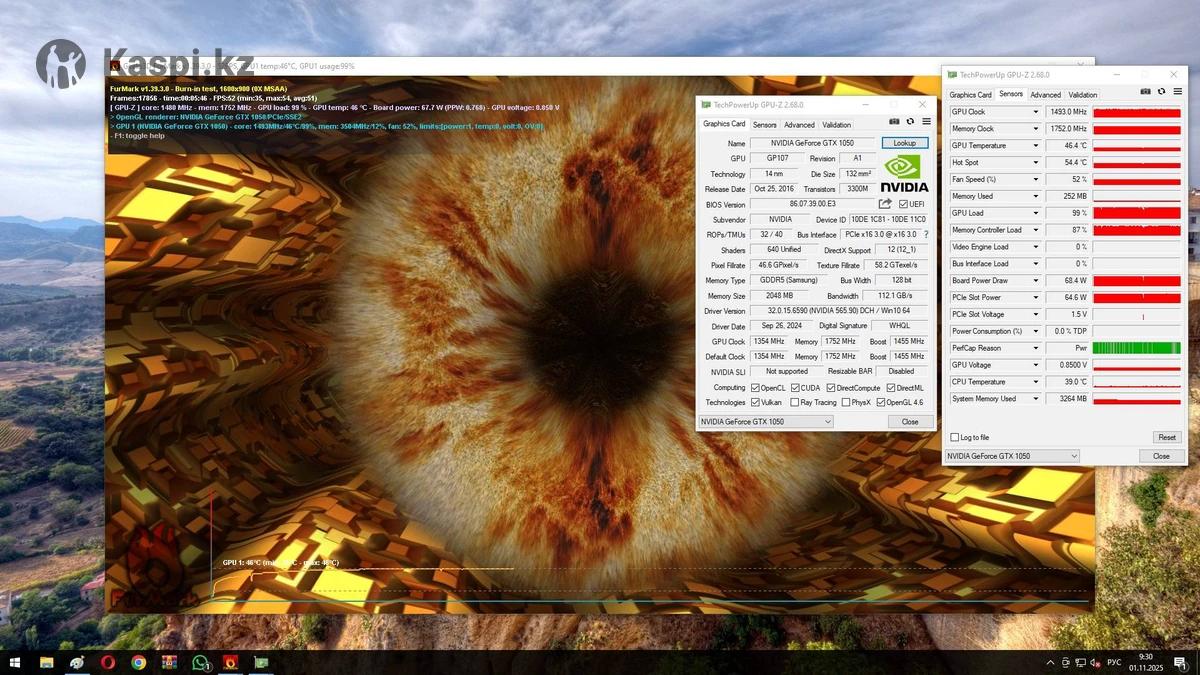Click the Bus Interface question mark icon
This screenshot has width=1200, height=675.
tap(926, 234)
